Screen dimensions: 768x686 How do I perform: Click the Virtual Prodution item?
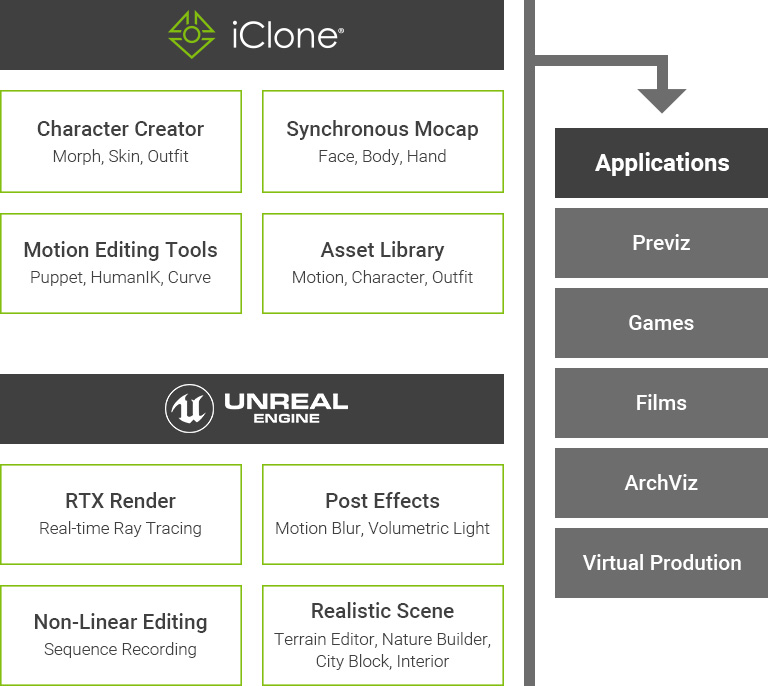tap(661, 563)
